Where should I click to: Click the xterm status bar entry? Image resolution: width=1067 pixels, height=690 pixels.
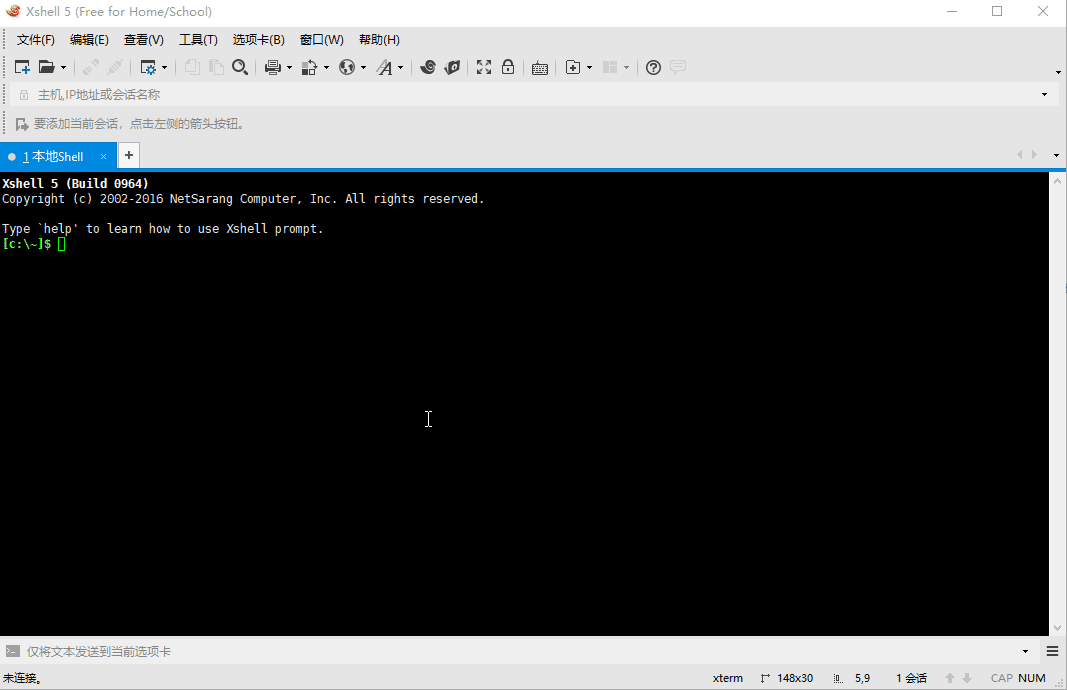tap(727, 678)
